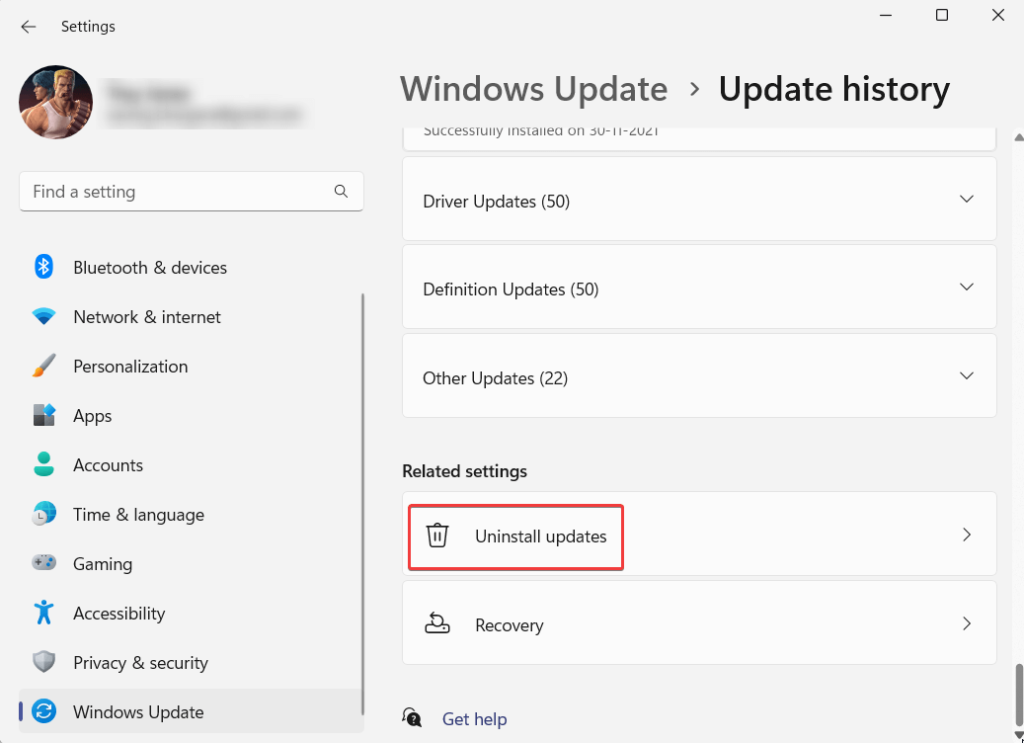This screenshot has height=743, width=1024.
Task: Click the chevron on Recovery row
Action: click(x=967, y=624)
